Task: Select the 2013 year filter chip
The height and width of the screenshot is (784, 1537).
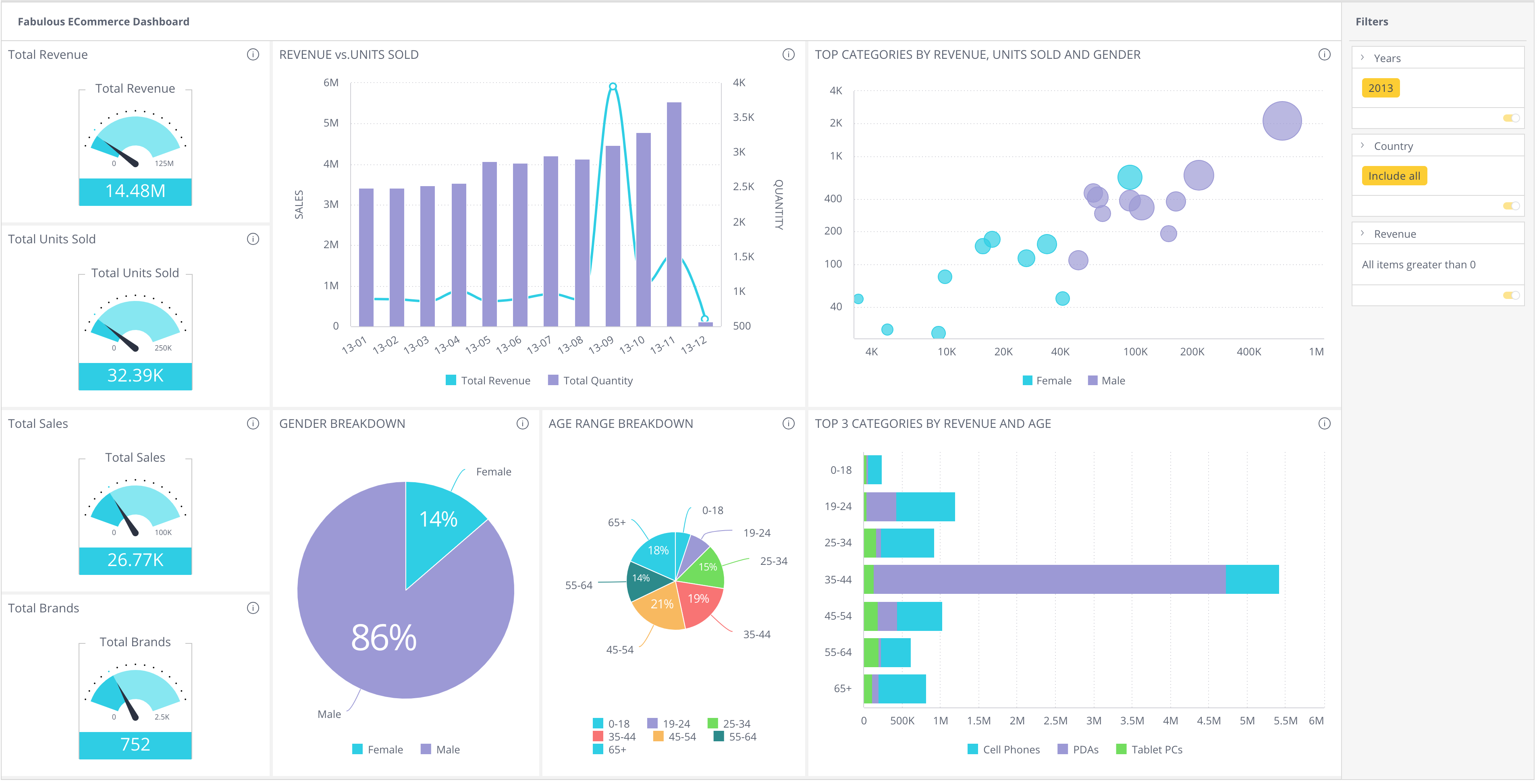Action: tap(1380, 88)
